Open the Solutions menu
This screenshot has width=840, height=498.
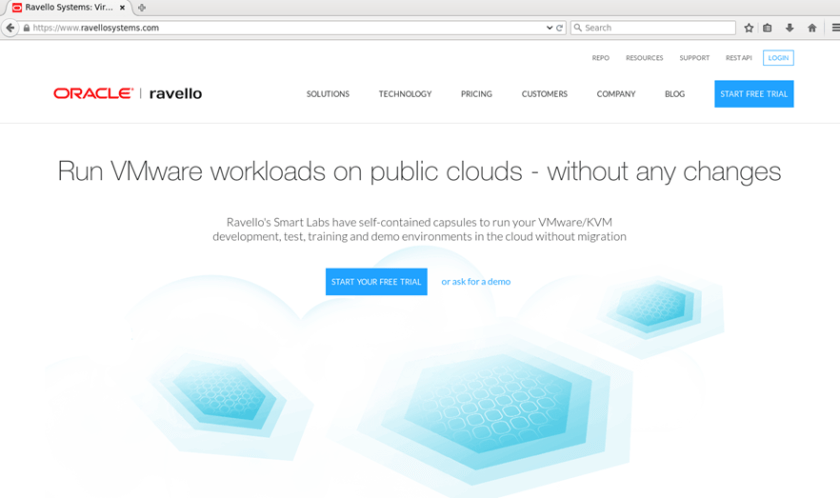[x=328, y=94]
